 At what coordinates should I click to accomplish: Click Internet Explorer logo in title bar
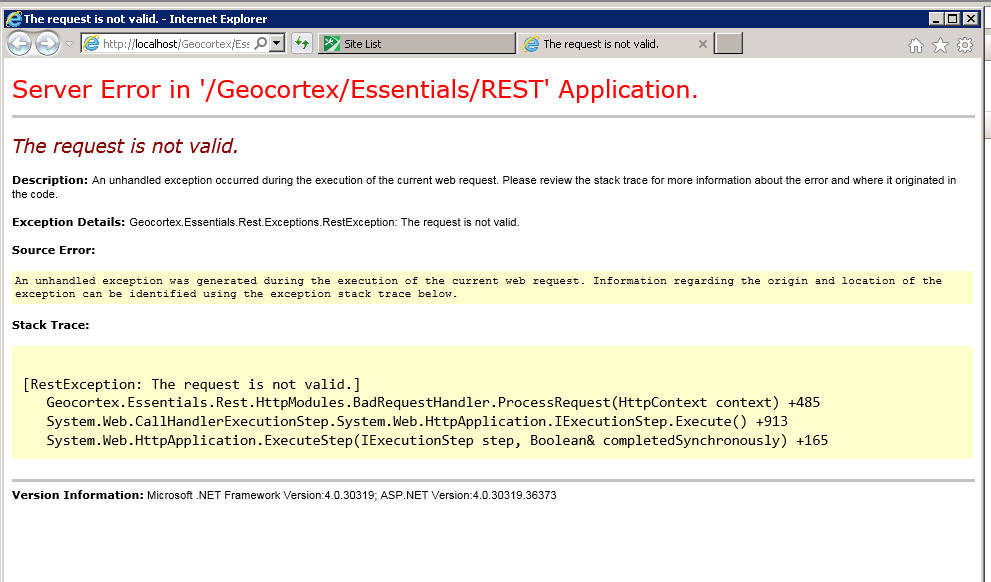[x=13, y=19]
